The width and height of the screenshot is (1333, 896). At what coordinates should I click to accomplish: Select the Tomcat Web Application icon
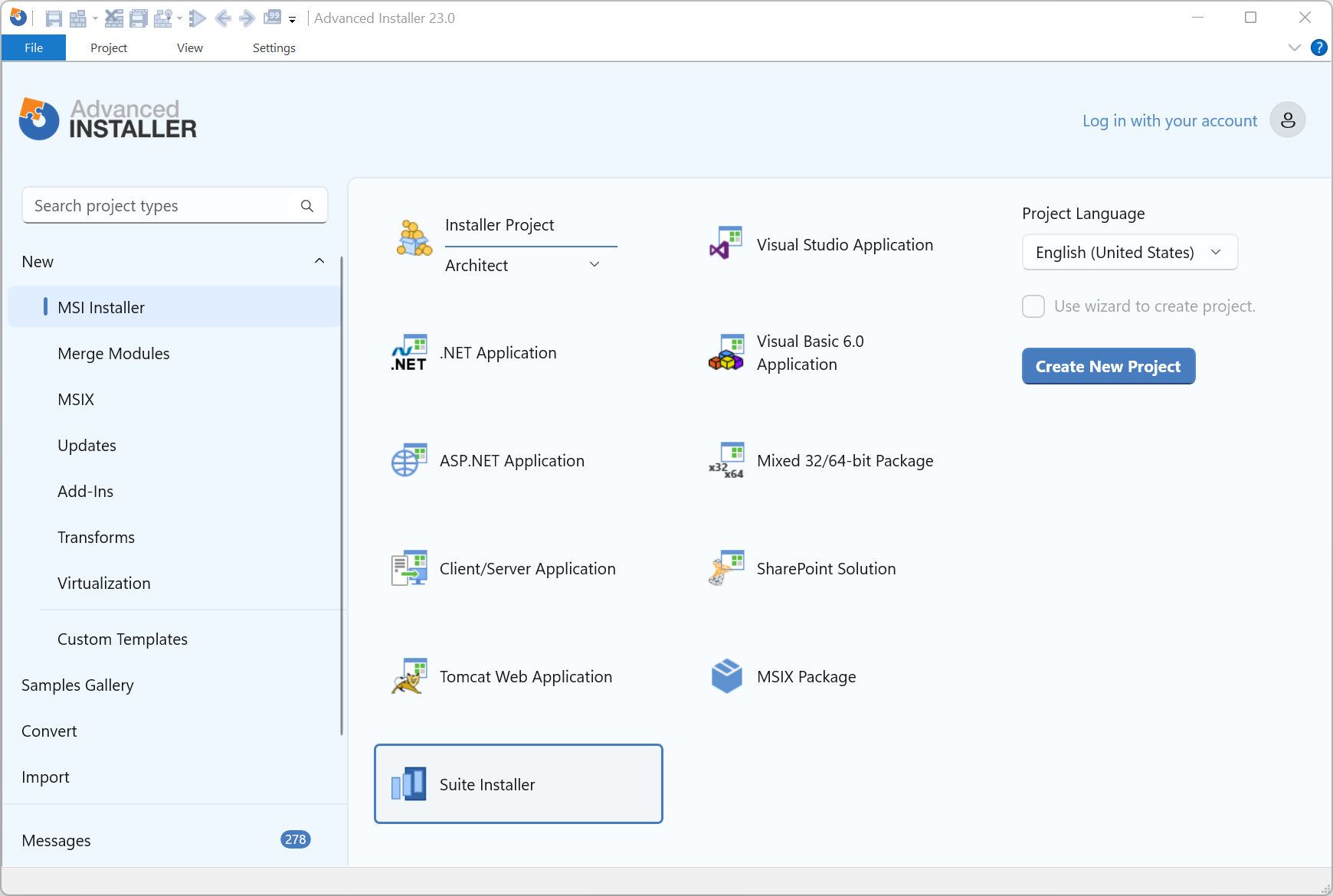pyautogui.click(x=409, y=676)
